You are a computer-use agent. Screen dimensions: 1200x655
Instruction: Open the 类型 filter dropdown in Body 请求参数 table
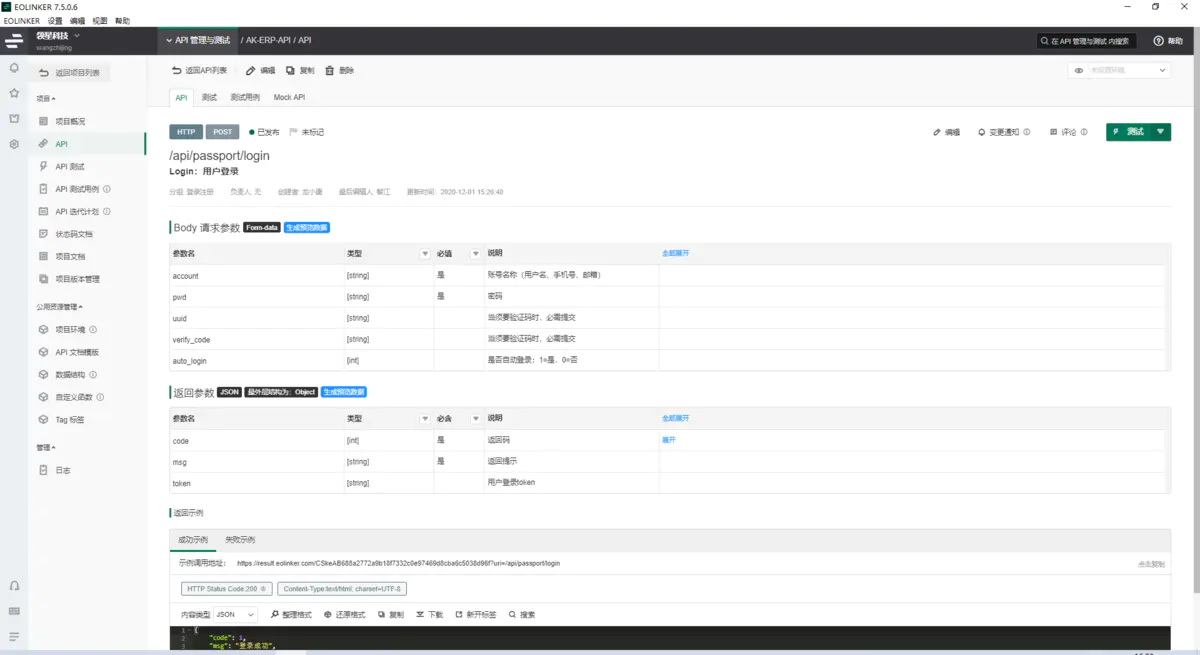(424, 254)
